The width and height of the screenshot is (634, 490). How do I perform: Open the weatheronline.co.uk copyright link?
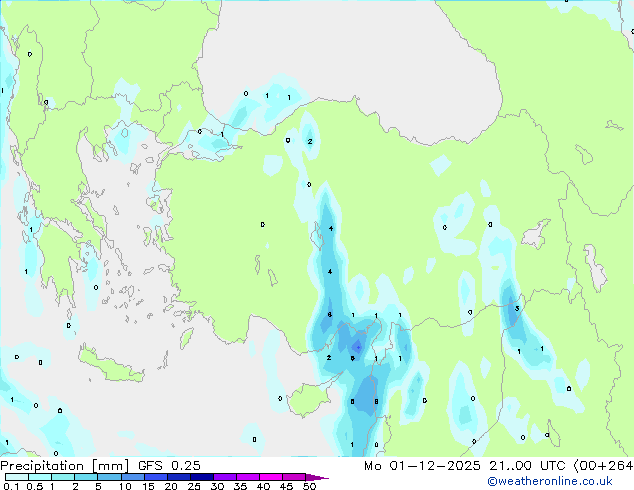[549, 481]
